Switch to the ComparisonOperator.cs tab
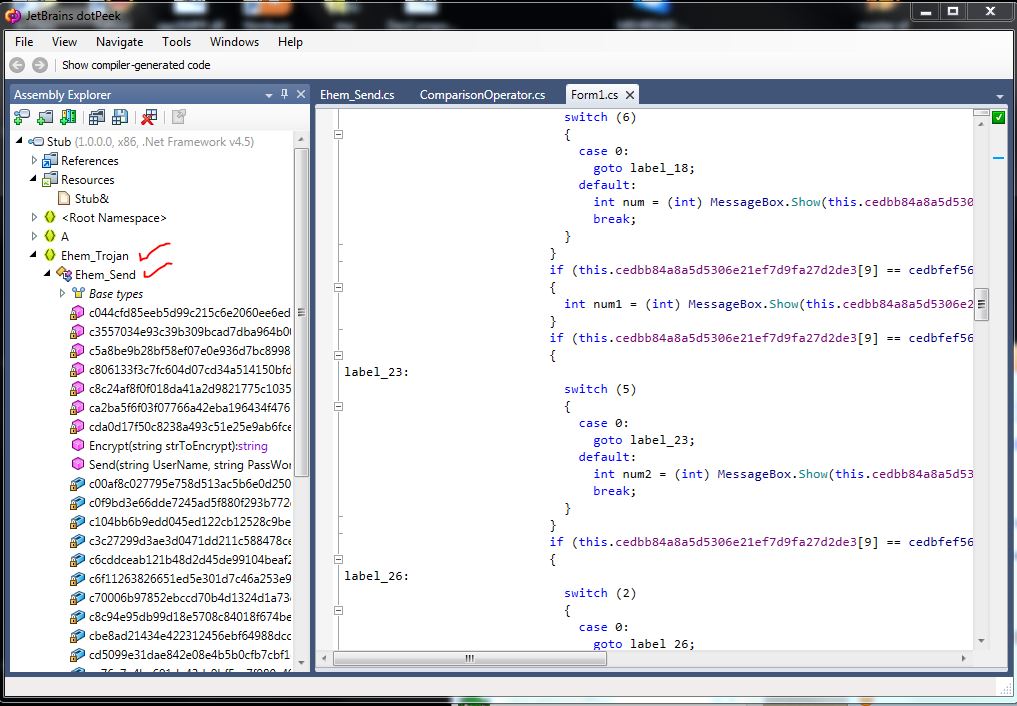The height and width of the screenshot is (706, 1017). [x=482, y=95]
